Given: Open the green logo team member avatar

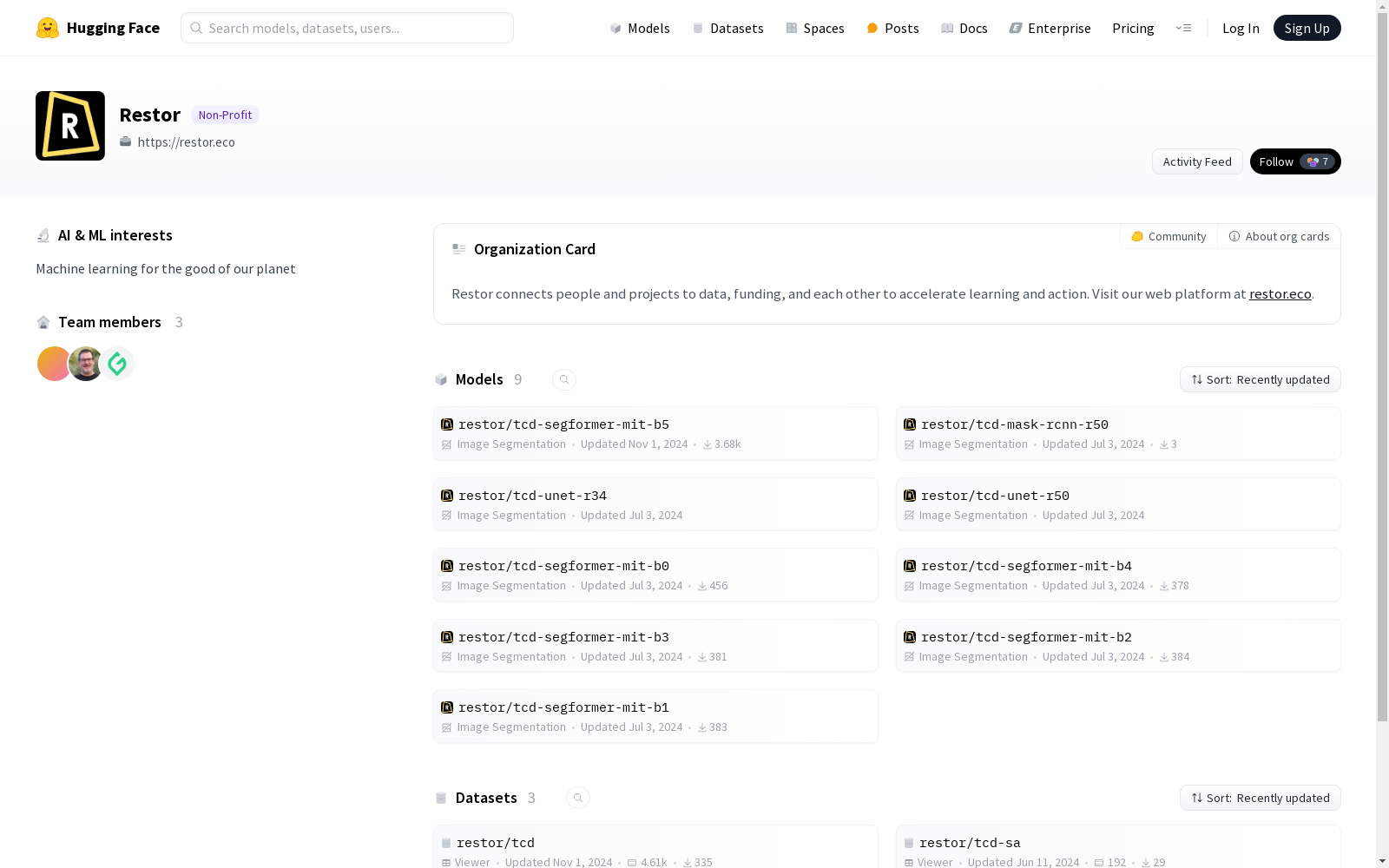Looking at the screenshot, I should (x=118, y=364).
